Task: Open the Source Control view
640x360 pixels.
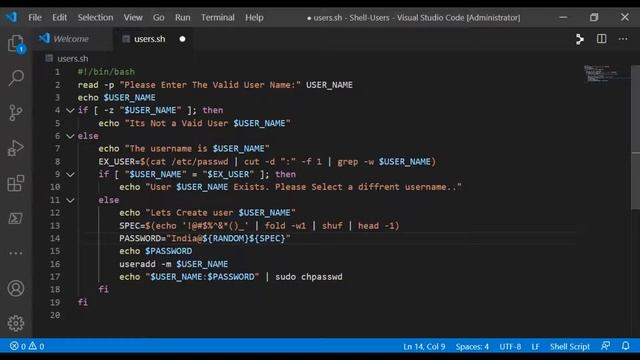Action: tap(16, 113)
